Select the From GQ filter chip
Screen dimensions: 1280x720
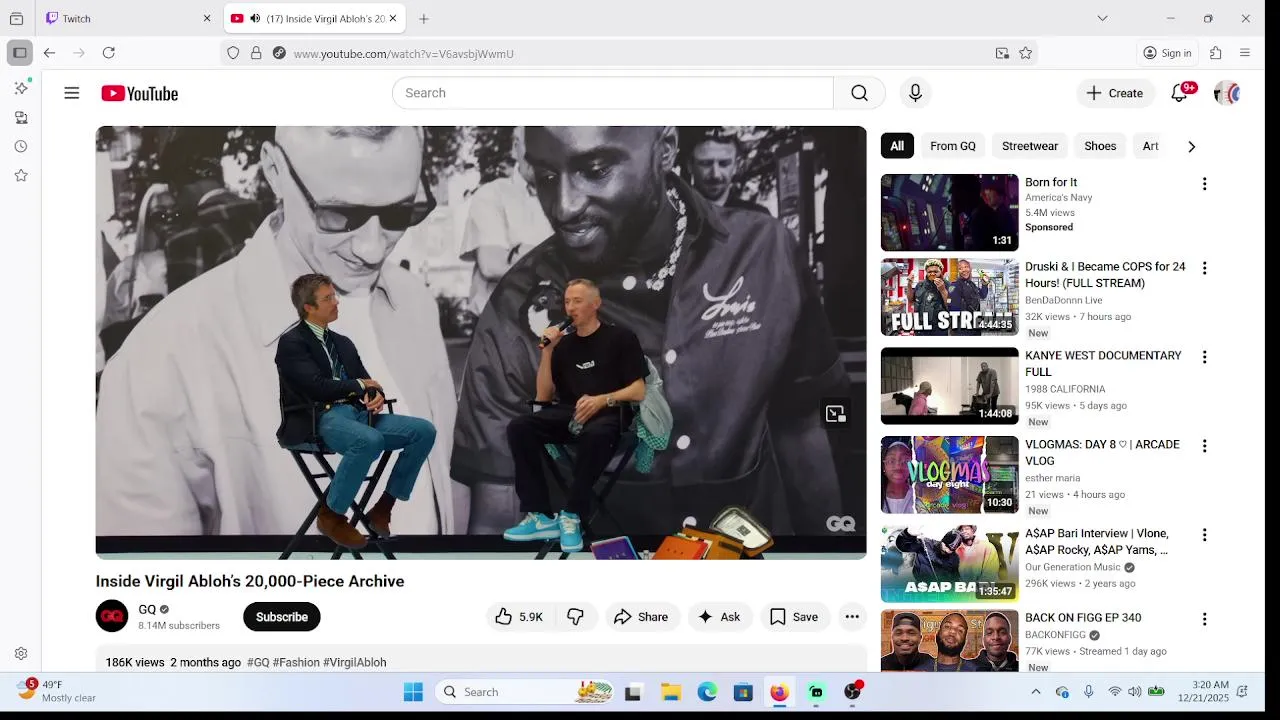953,146
